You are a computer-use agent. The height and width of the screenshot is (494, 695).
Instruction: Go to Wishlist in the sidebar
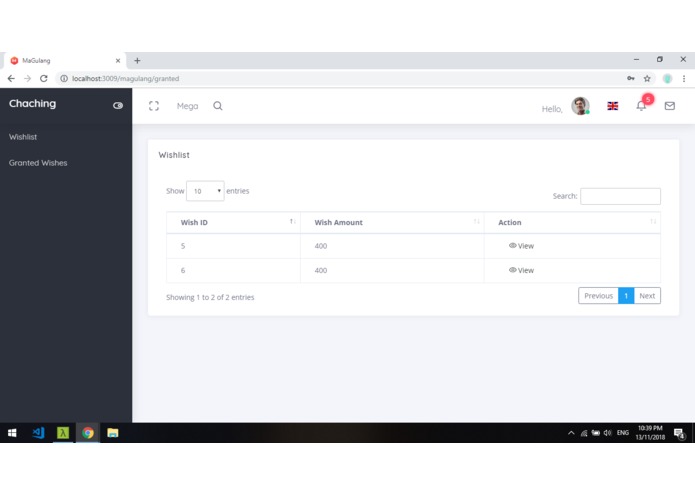23,137
